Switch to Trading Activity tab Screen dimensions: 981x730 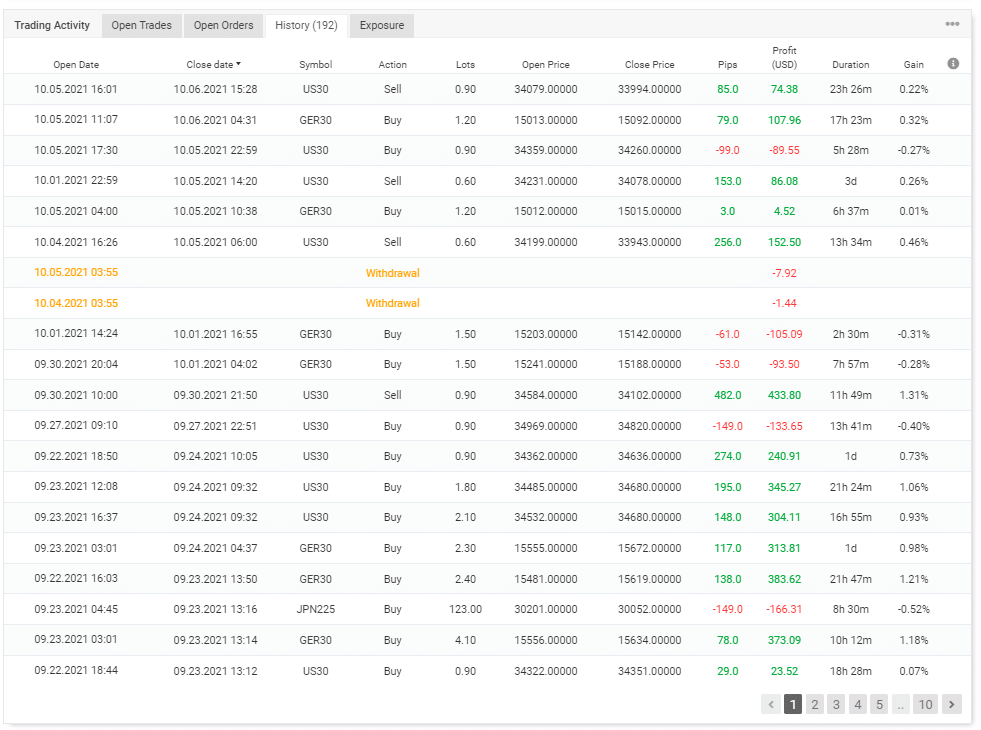pyautogui.click(x=52, y=25)
